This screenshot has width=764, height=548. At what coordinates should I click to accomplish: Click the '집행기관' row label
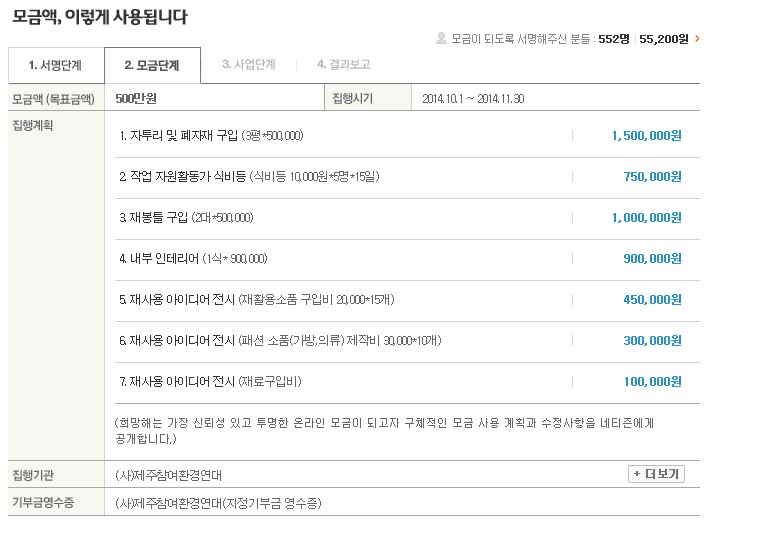coord(33,475)
